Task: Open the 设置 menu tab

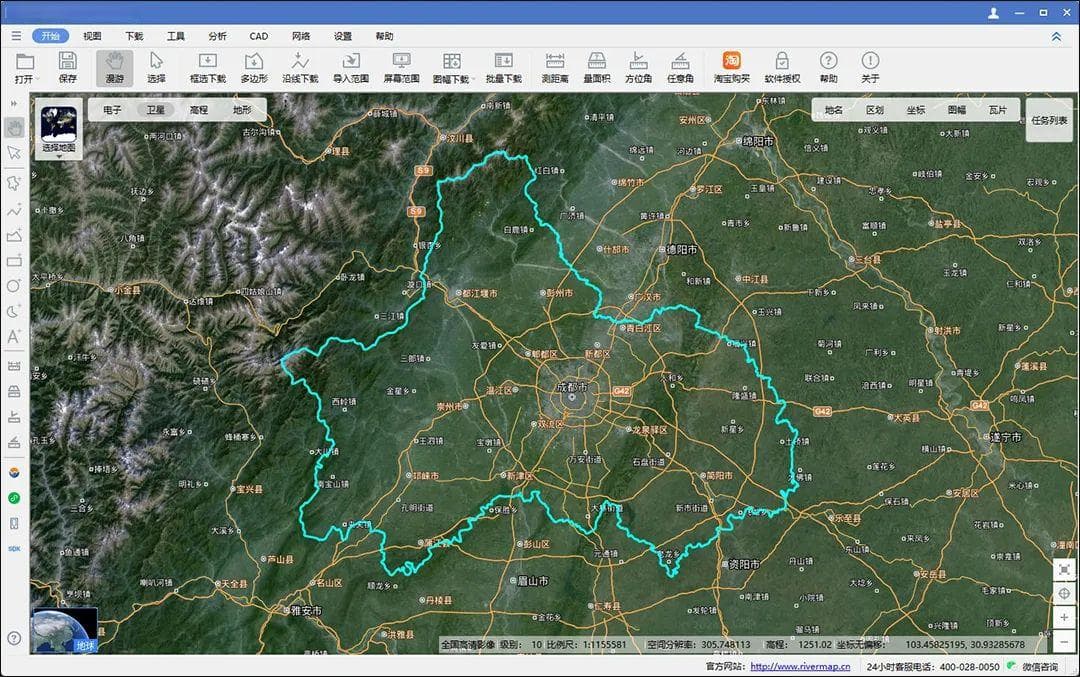Action: coord(342,36)
